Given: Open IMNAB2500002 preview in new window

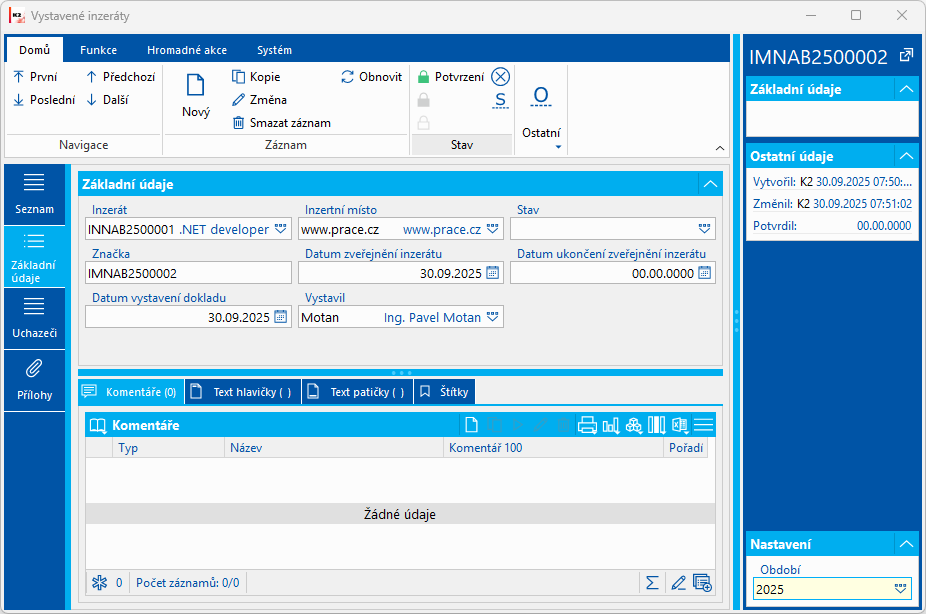Looking at the screenshot, I should [x=906, y=56].
